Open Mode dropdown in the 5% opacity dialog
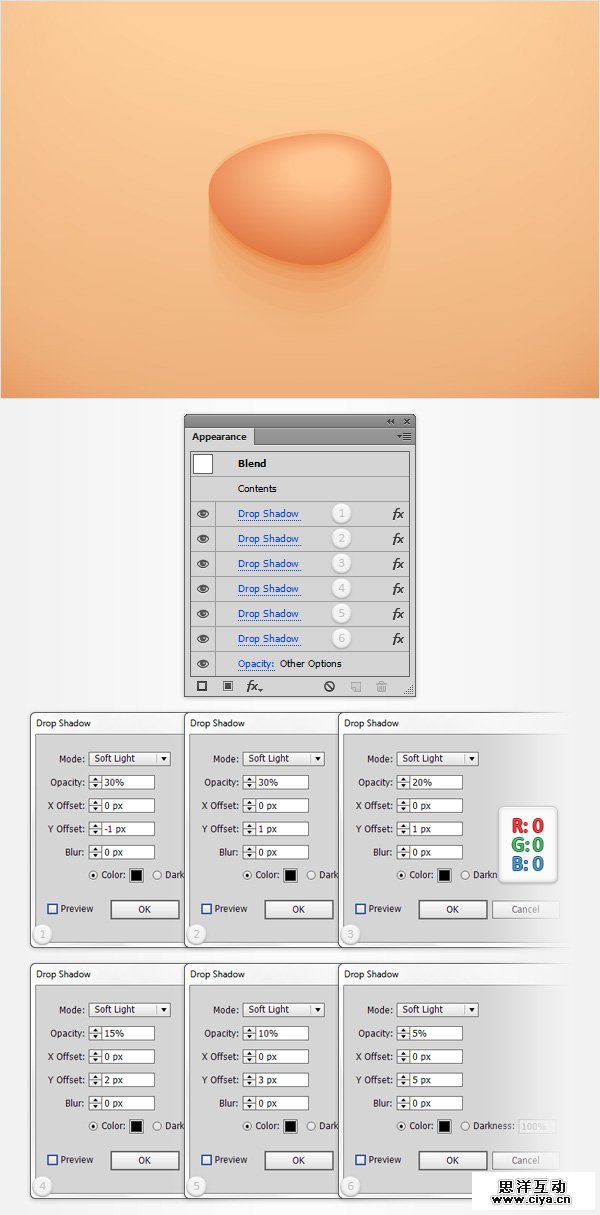Screen dimensions: 600x1215 [x=438, y=1010]
